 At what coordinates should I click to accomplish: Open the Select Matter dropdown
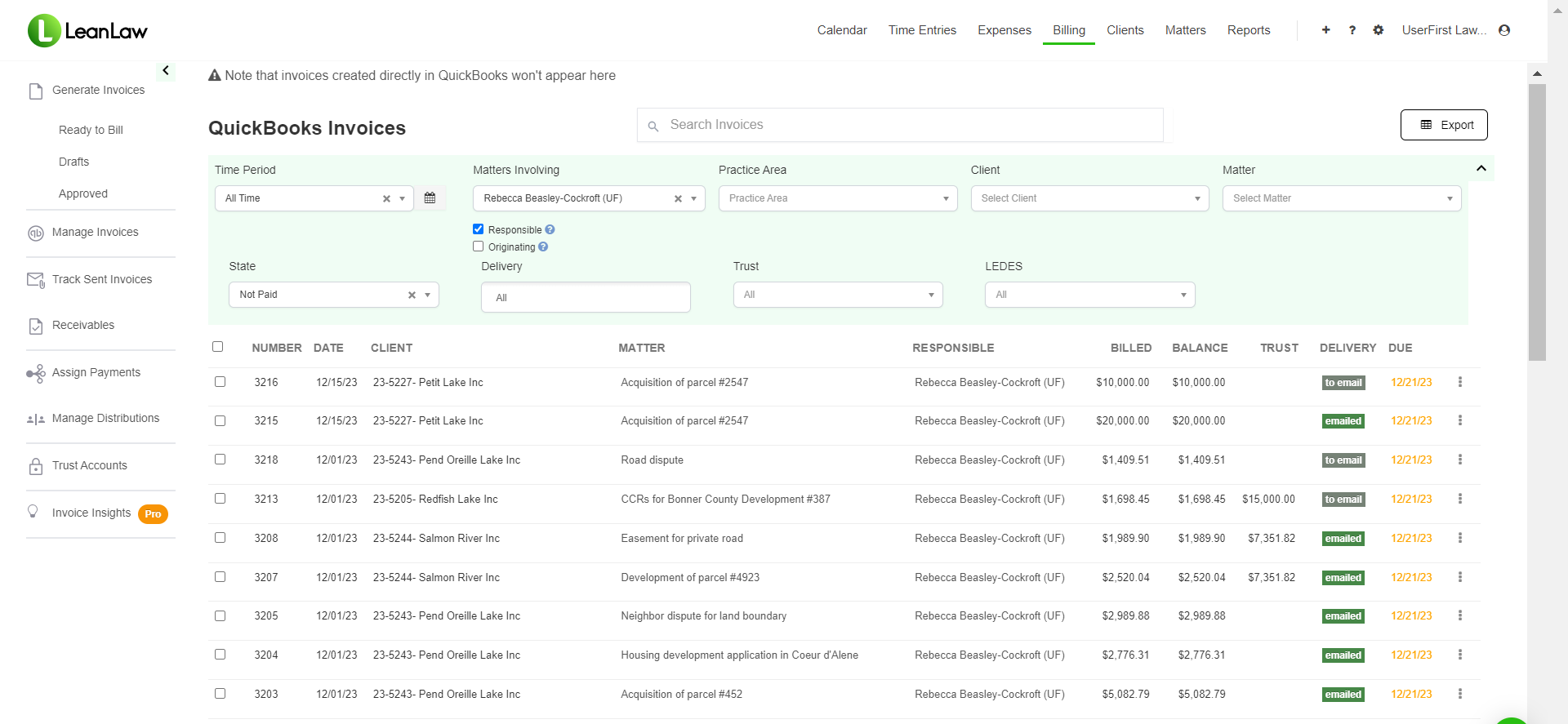click(x=1342, y=198)
